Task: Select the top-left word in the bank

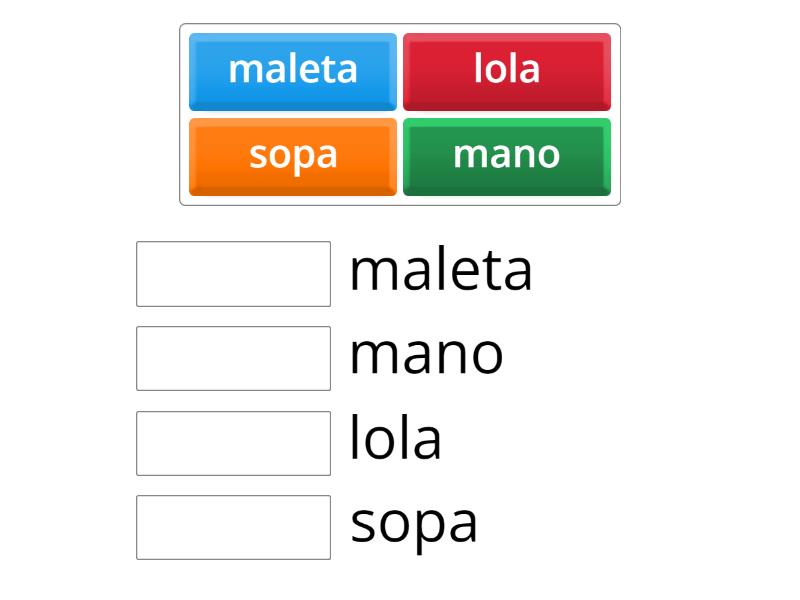Action: click(293, 70)
